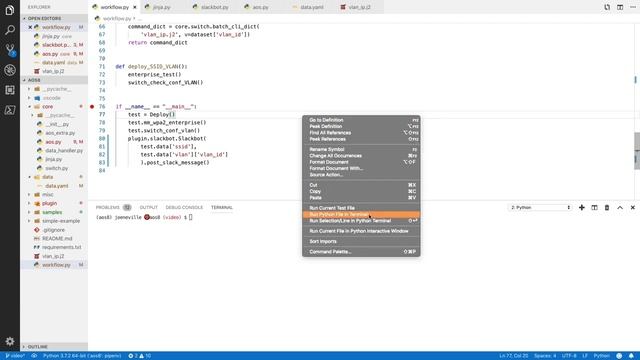Open the Search view in activity bar
The height and width of the screenshot is (360, 640).
click(x=10, y=30)
